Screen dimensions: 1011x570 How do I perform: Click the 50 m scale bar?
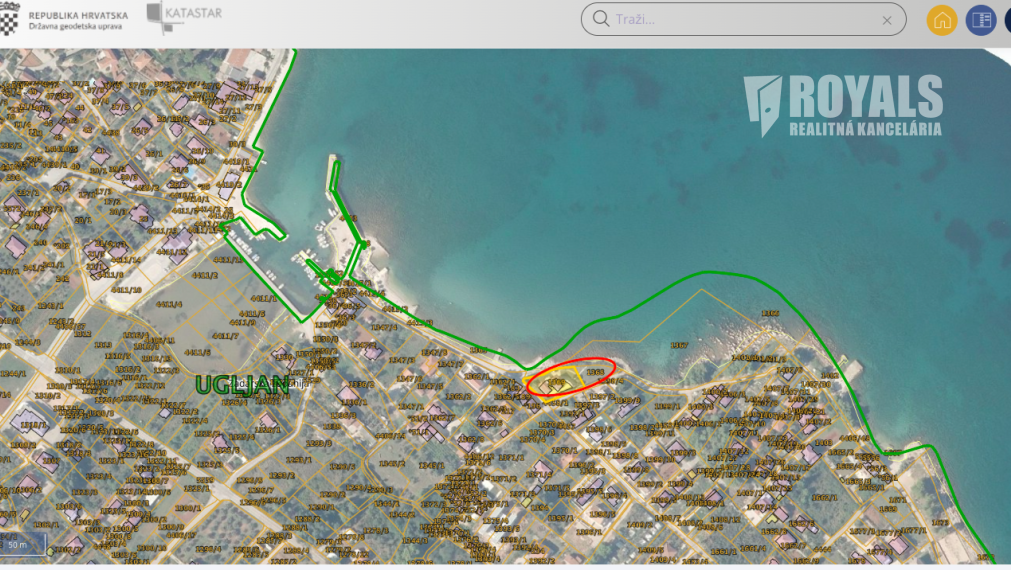click(23, 544)
